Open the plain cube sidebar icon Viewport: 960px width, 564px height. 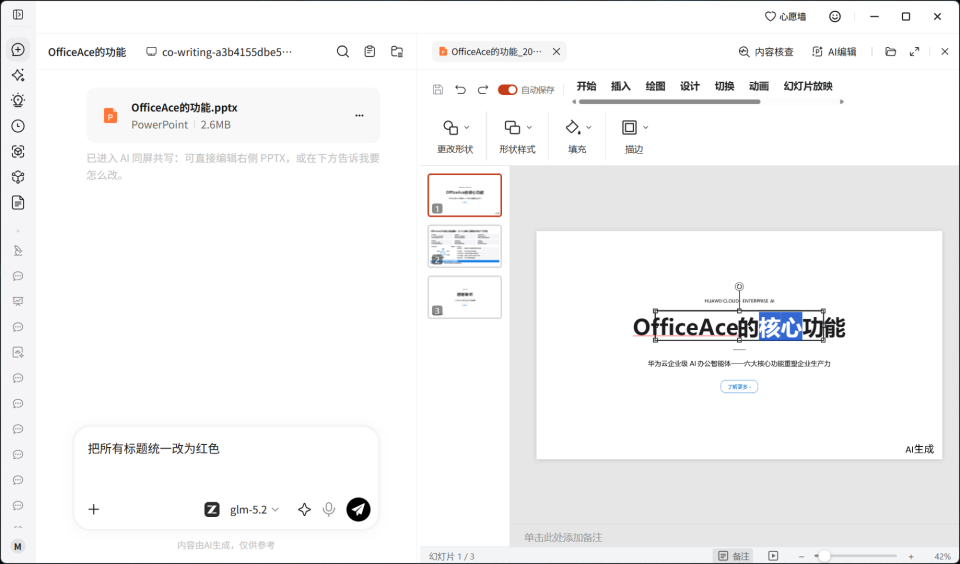18,177
